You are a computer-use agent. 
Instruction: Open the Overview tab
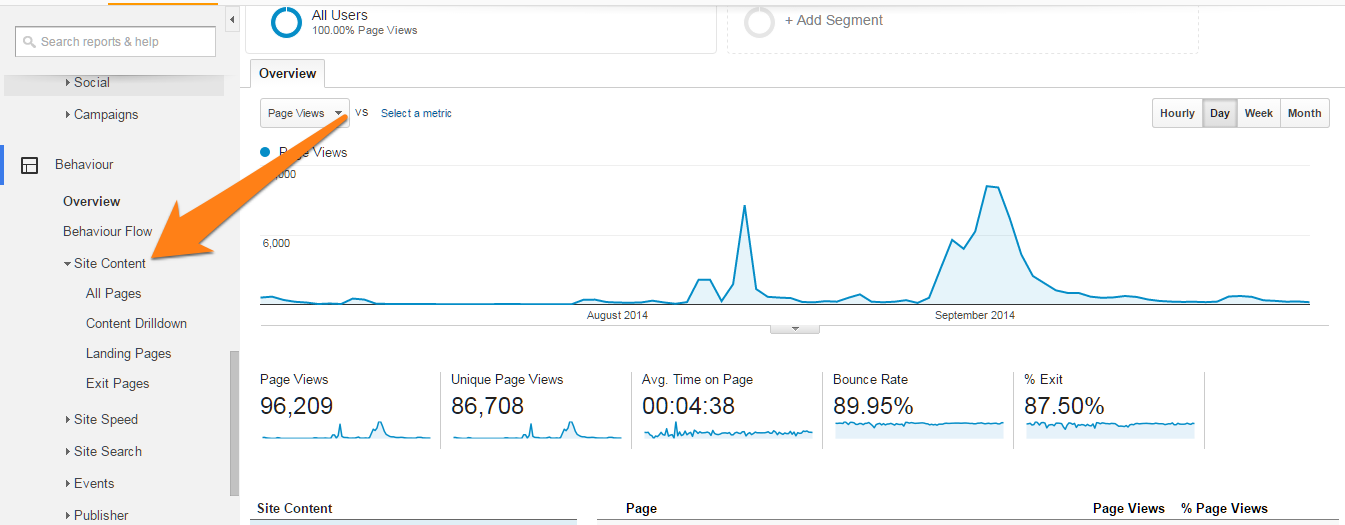pos(288,74)
